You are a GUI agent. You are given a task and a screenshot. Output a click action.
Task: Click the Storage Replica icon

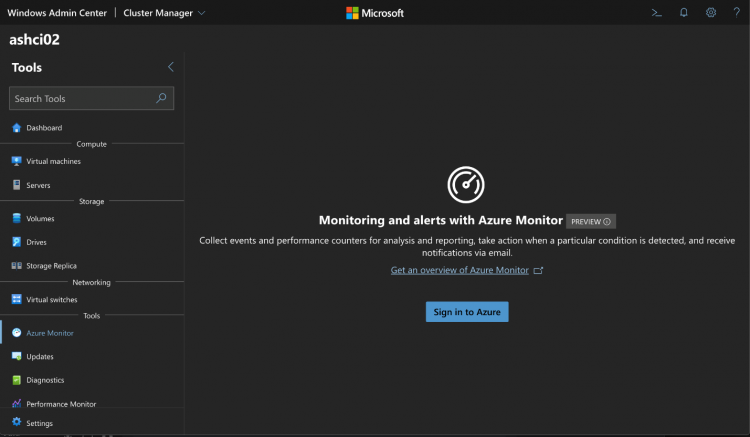pos(16,266)
